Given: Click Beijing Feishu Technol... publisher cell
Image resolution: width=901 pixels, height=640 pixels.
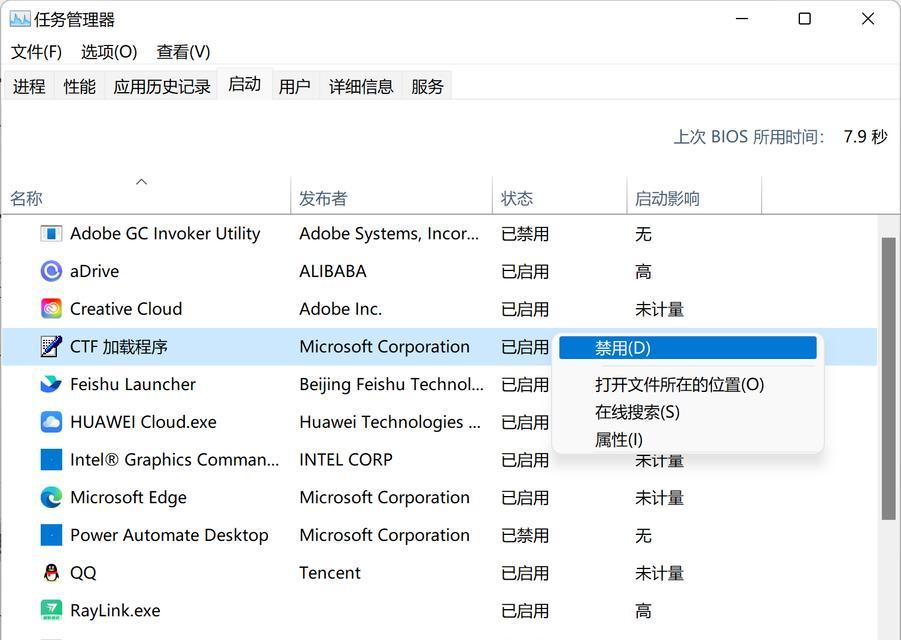Looking at the screenshot, I should pyautogui.click(x=391, y=384).
